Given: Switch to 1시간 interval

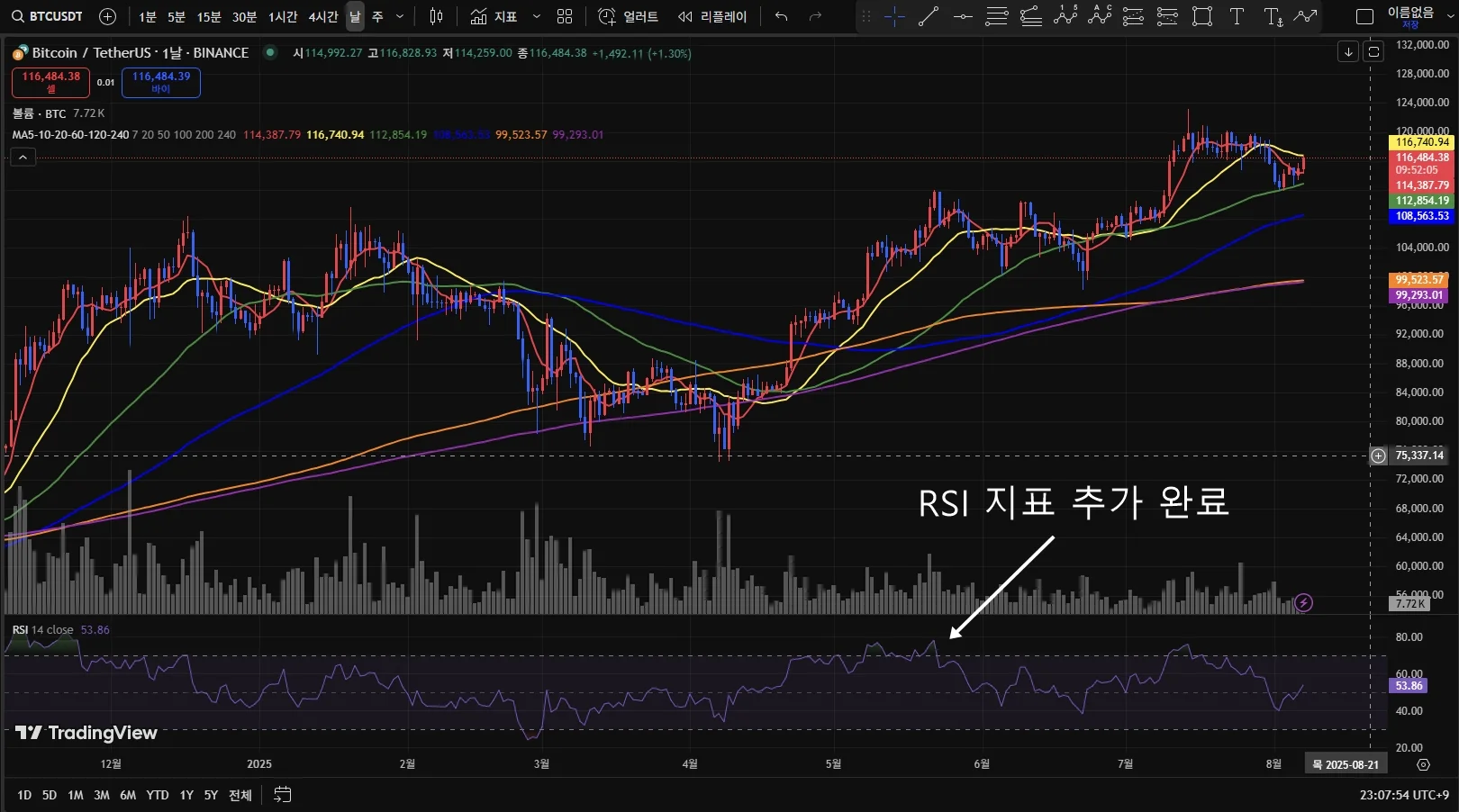Looking at the screenshot, I should pyautogui.click(x=283, y=17).
